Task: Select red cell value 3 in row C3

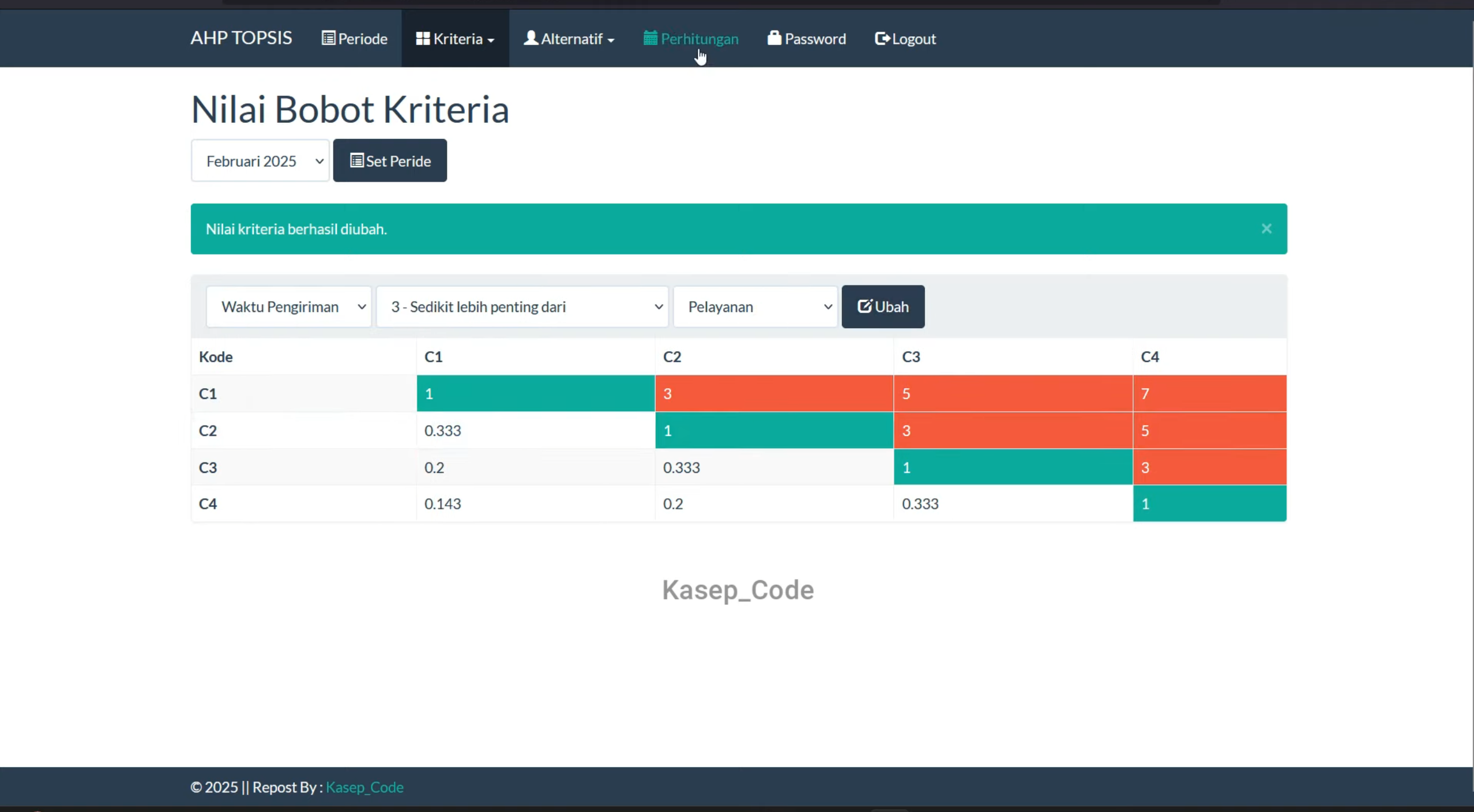Action: pyautogui.click(x=1209, y=467)
